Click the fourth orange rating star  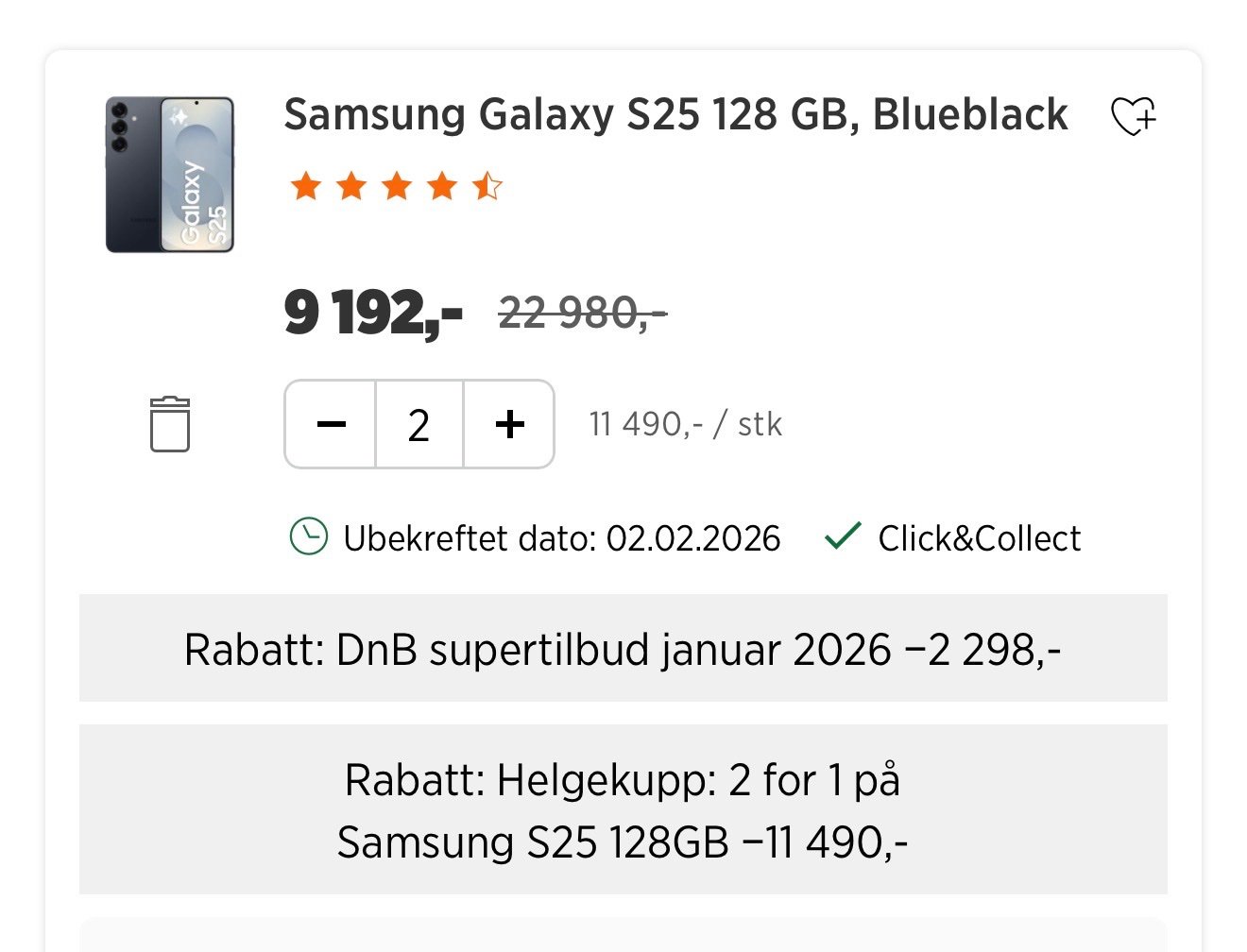tap(442, 186)
